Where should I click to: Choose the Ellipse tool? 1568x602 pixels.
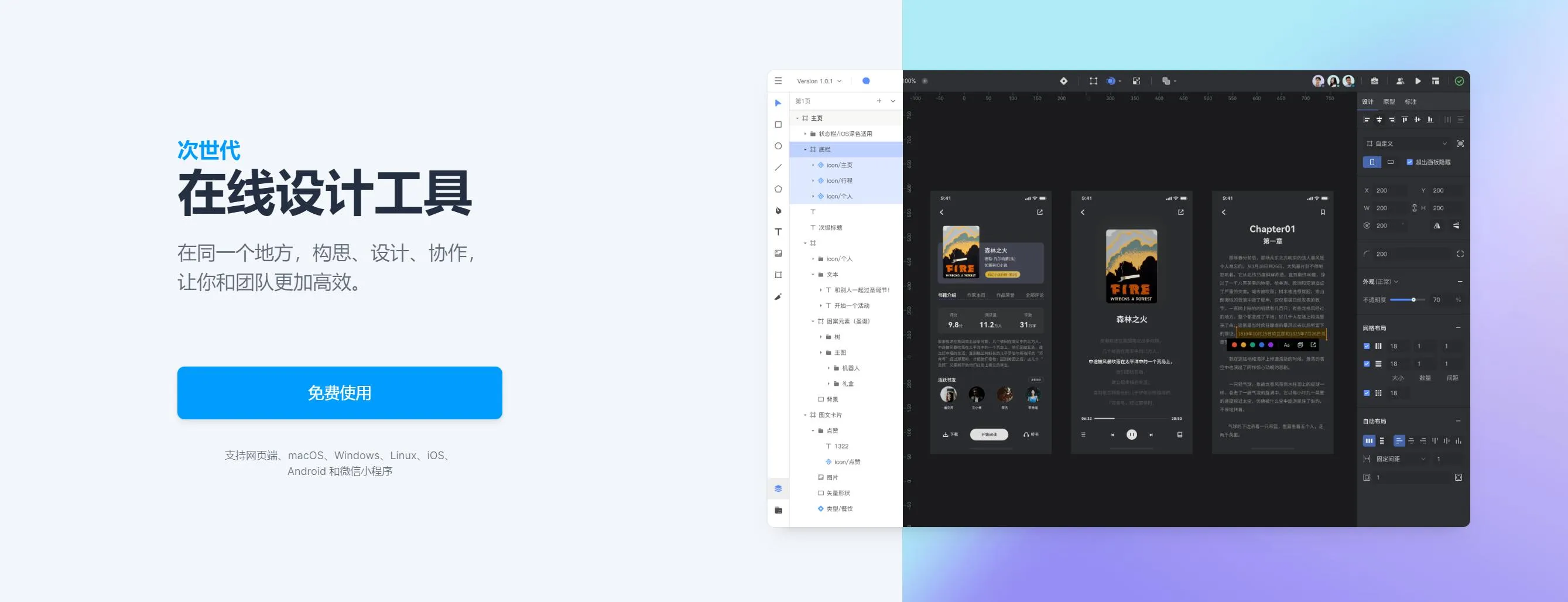click(778, 146)
